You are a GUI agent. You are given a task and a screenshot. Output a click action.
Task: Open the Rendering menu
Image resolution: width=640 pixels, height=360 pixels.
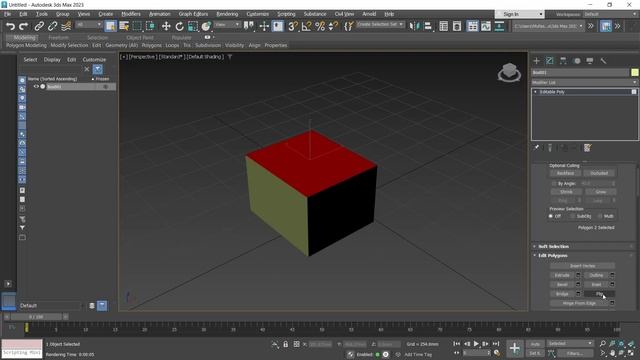coord(227,14)
